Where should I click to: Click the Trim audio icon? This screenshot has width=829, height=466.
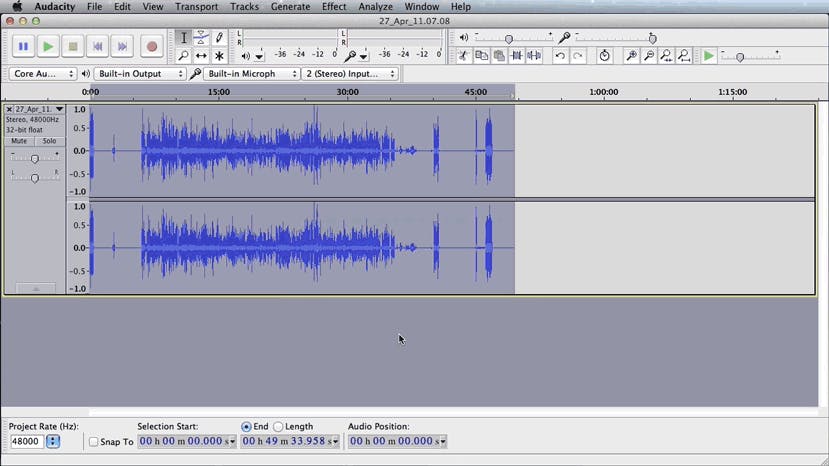point(516,56)
